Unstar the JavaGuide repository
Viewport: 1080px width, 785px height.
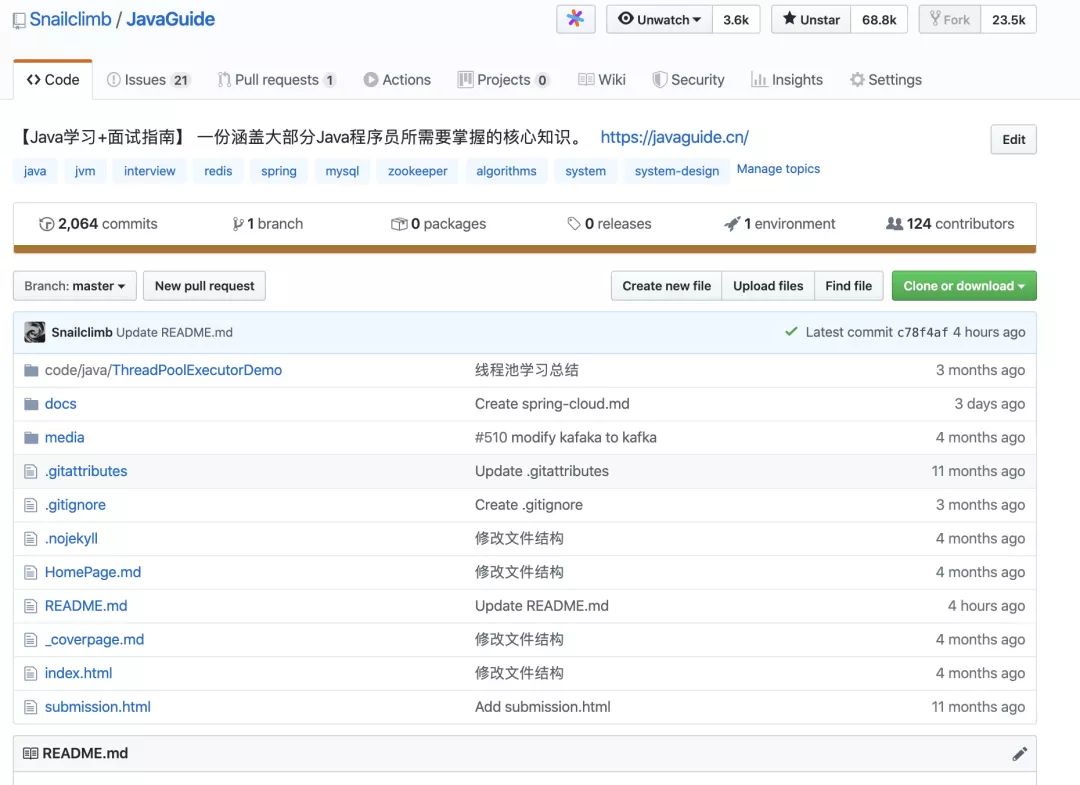click(x=811, y=19)
